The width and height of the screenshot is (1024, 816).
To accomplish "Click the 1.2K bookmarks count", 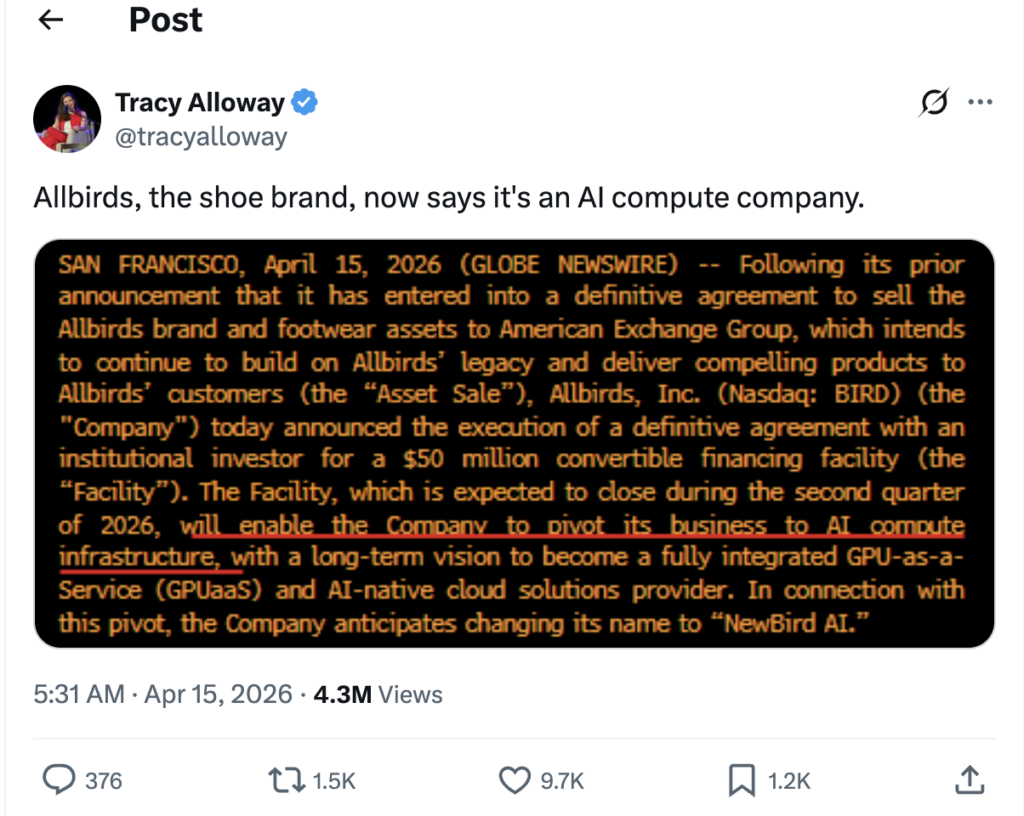I will point(788,781).
